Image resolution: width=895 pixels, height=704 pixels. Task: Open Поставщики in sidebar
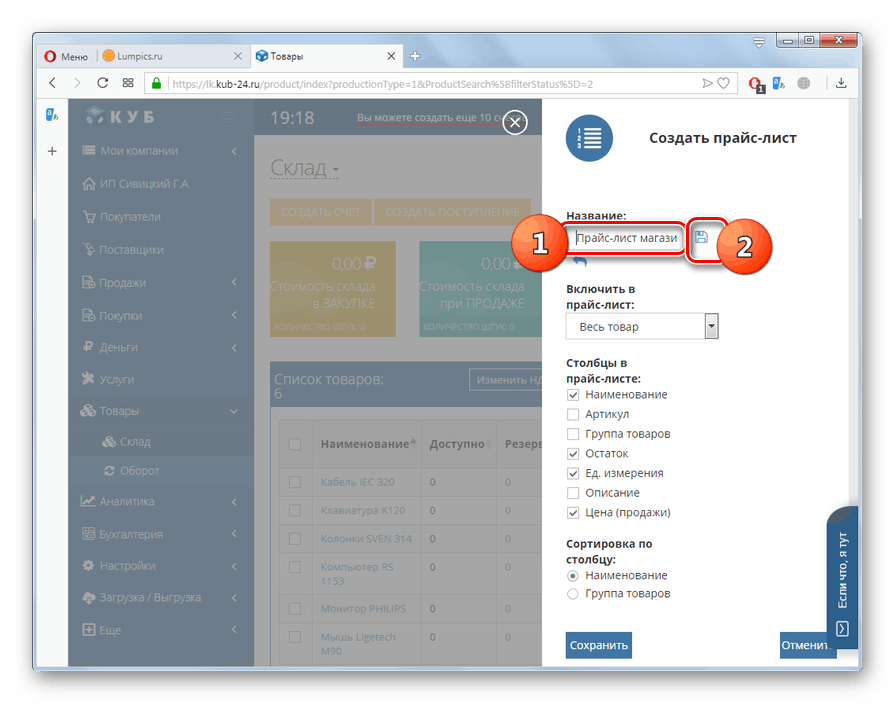pos(161,250)
